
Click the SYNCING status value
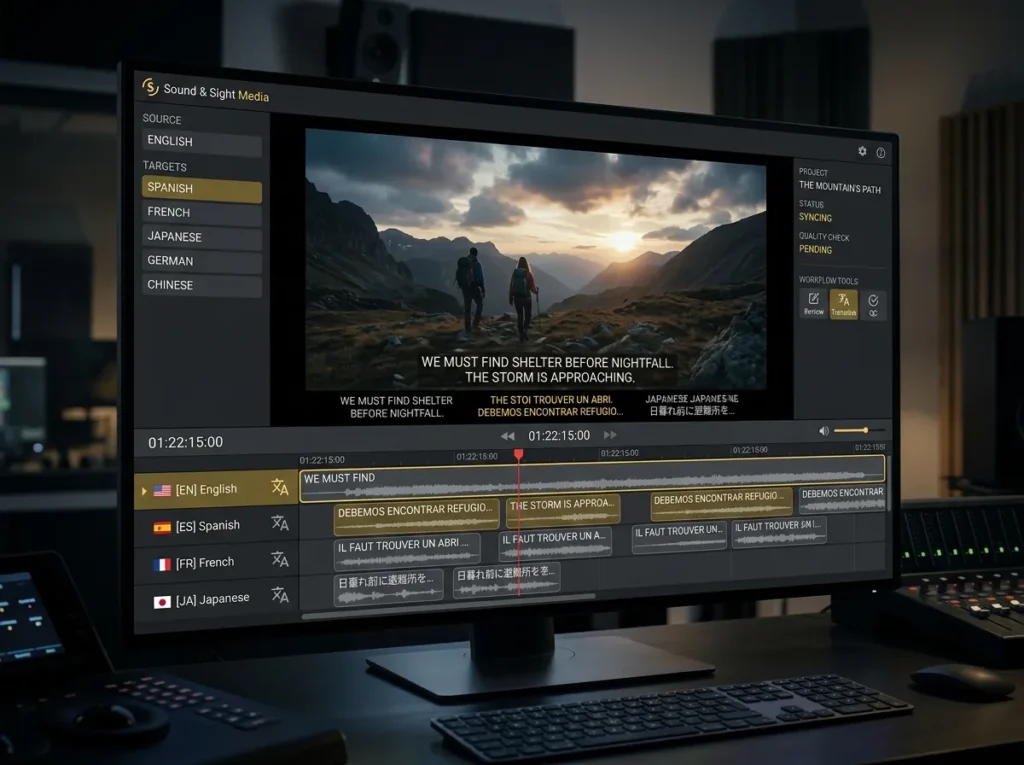(x=815, y=218)
